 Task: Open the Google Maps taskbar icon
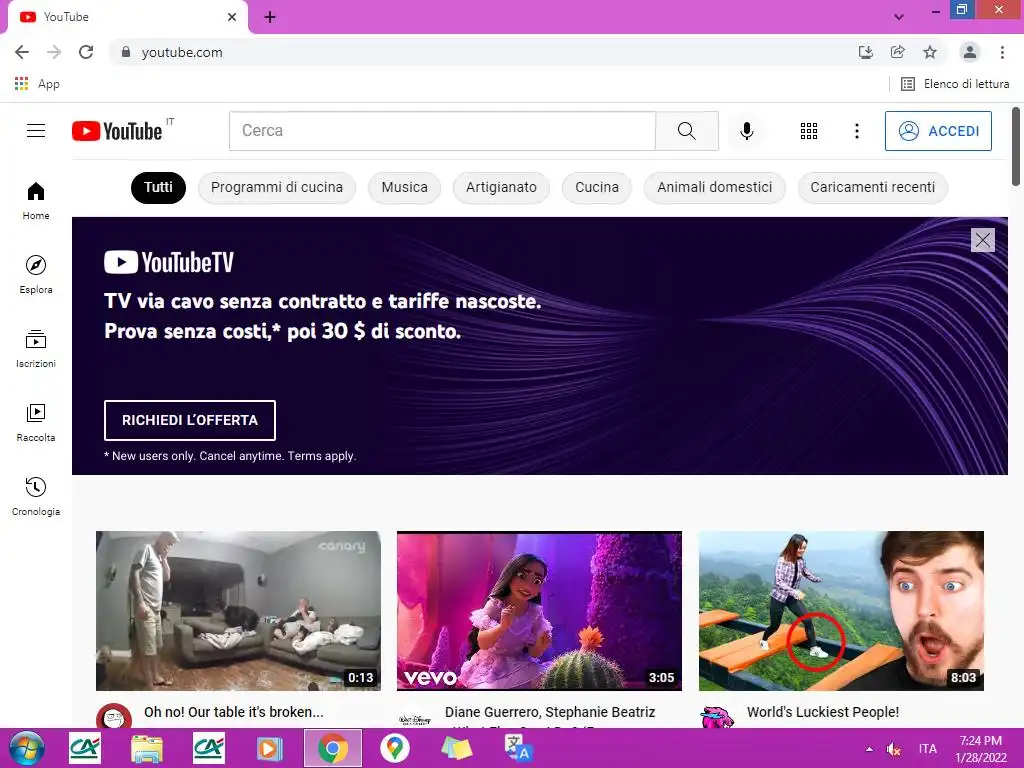tap(394, 748)
